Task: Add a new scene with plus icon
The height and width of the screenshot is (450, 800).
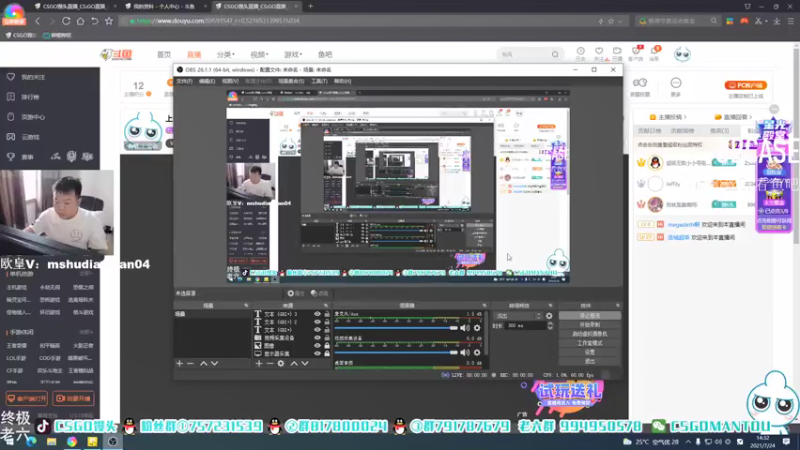Action: coord(179,363)
